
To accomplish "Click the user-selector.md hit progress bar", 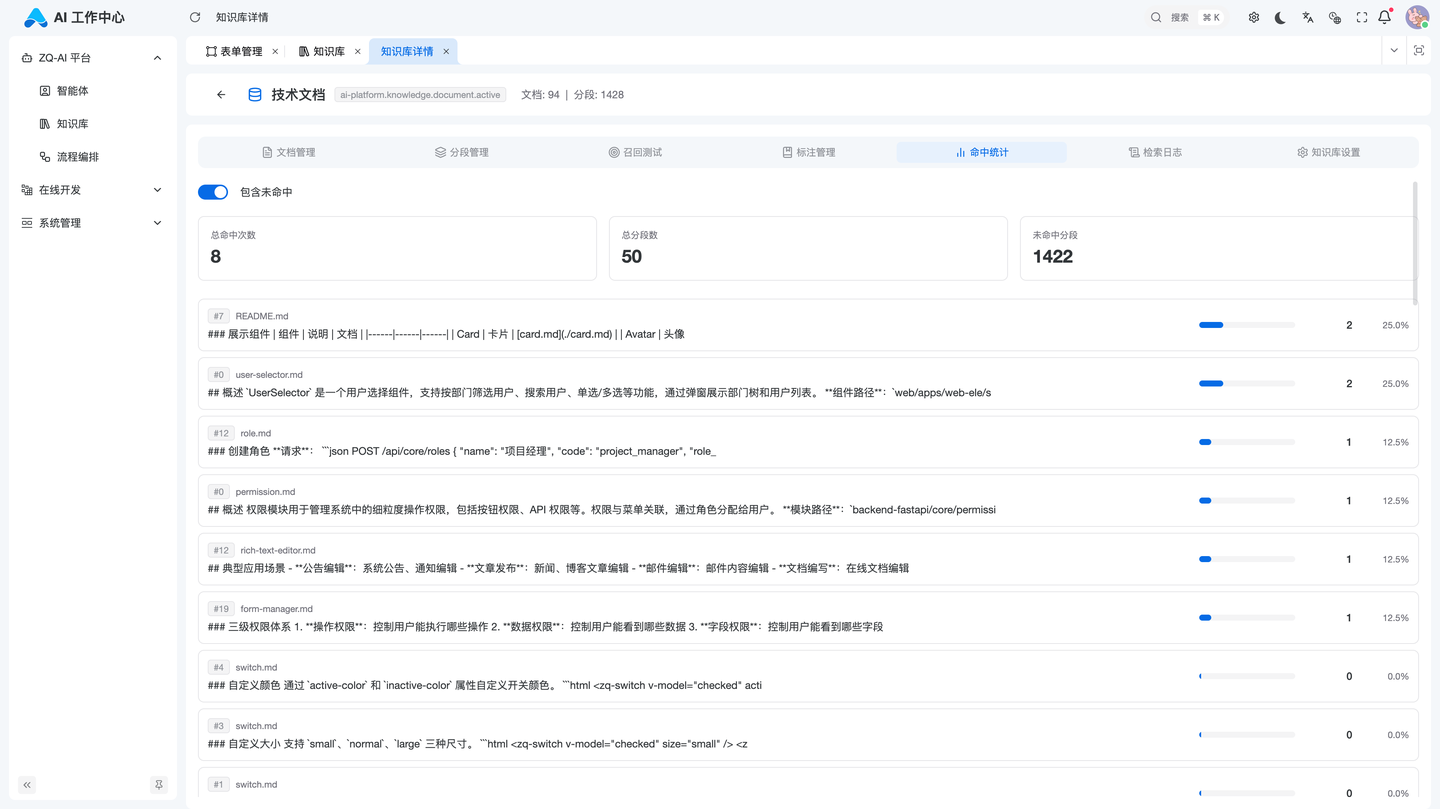I will 1247,384.
